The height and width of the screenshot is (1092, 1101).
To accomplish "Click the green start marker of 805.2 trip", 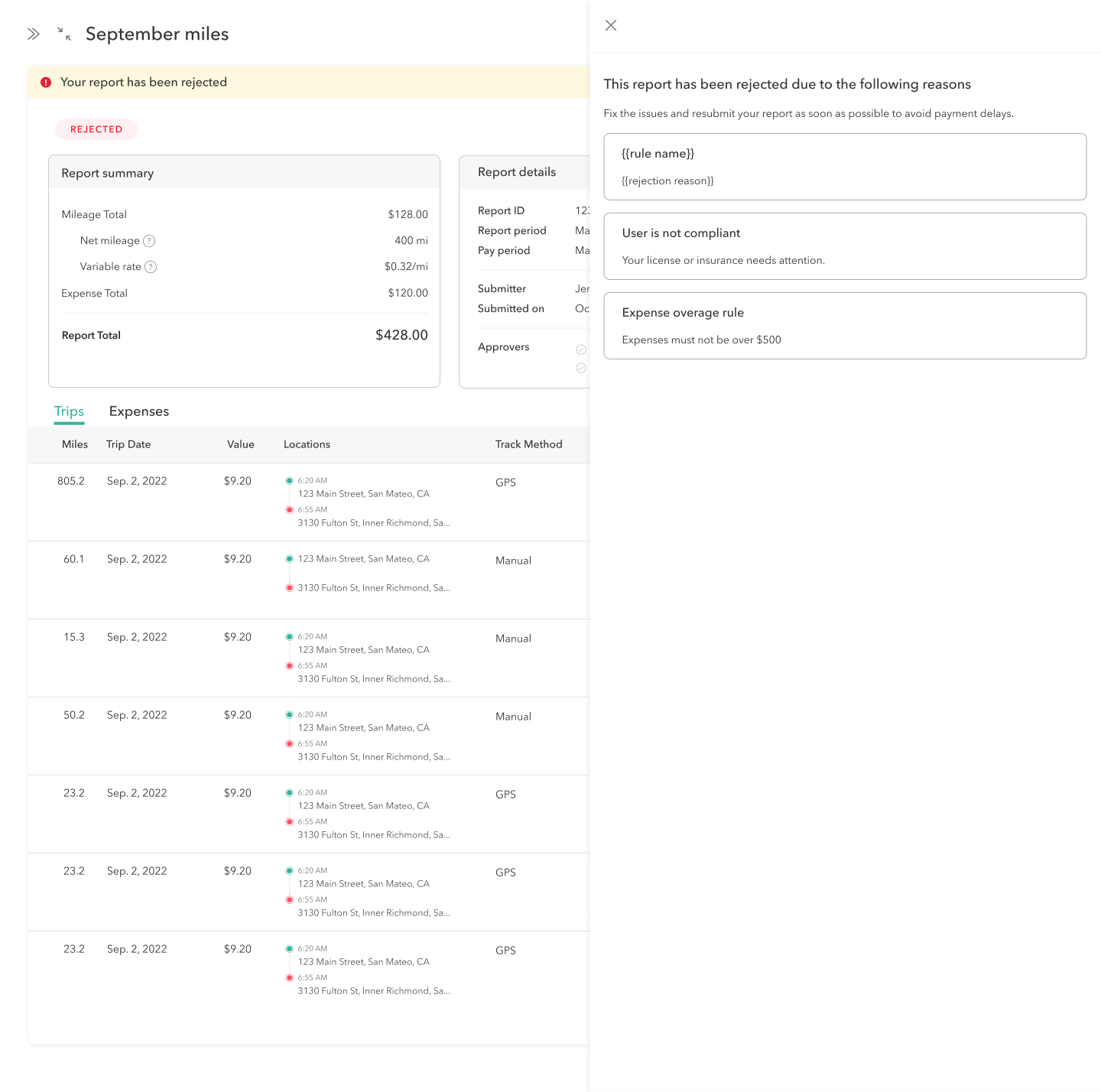I will (x=290, y=481).
